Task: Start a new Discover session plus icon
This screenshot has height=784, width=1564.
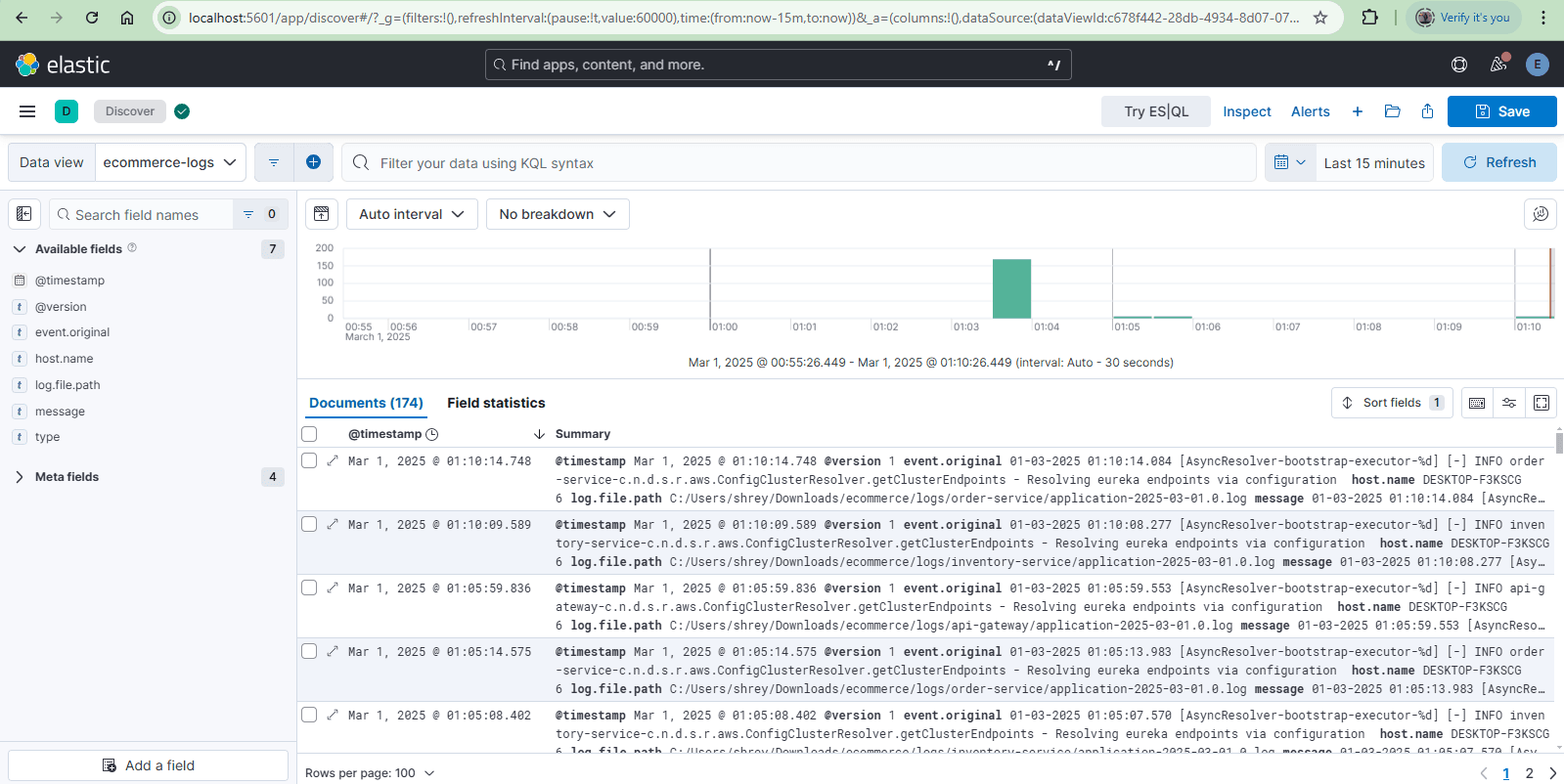Action: [x=1358, y=111]
